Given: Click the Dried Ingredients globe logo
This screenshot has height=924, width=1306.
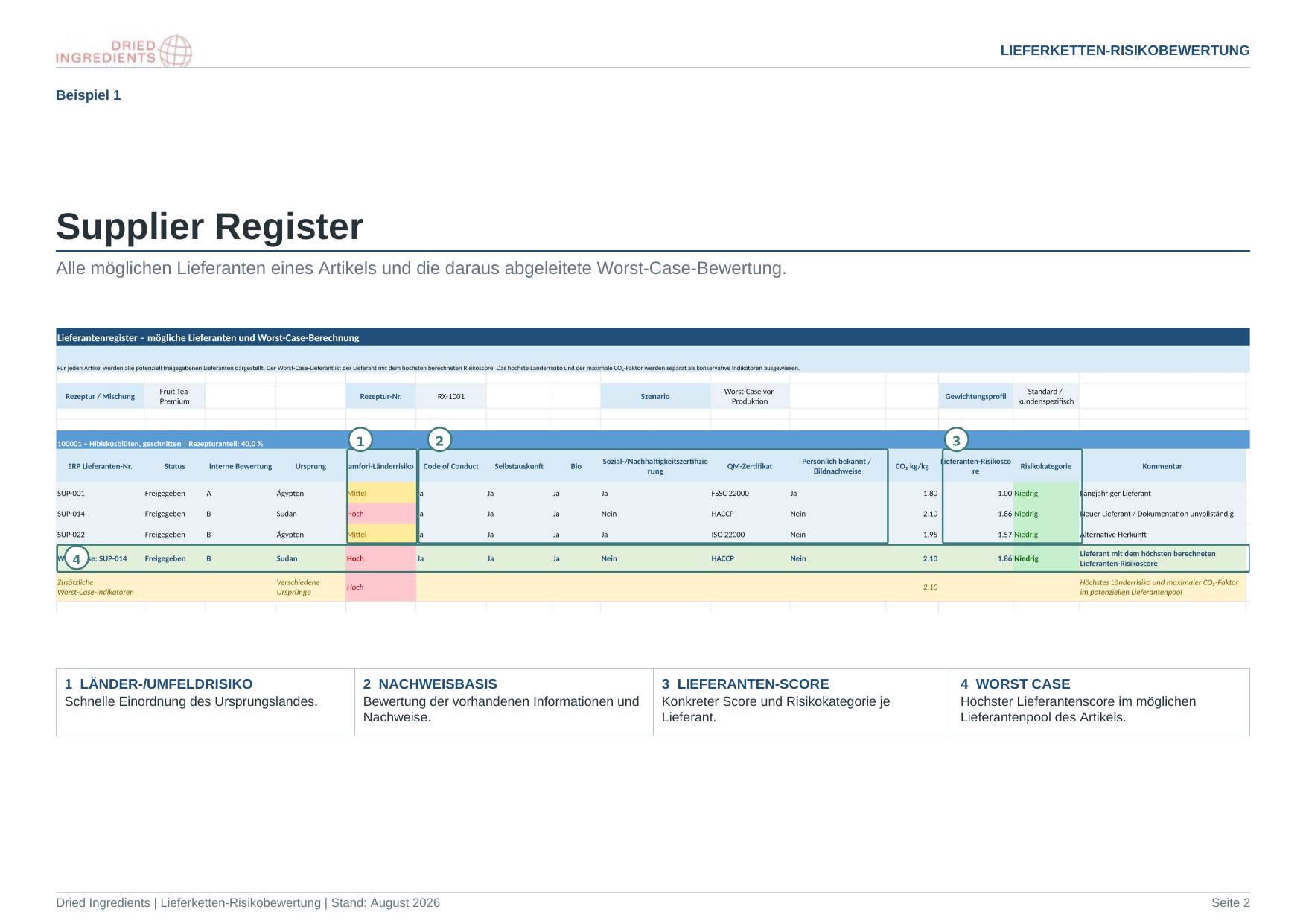Looking at the screenshot, I should pyautogui.click(x=124, y=51).
